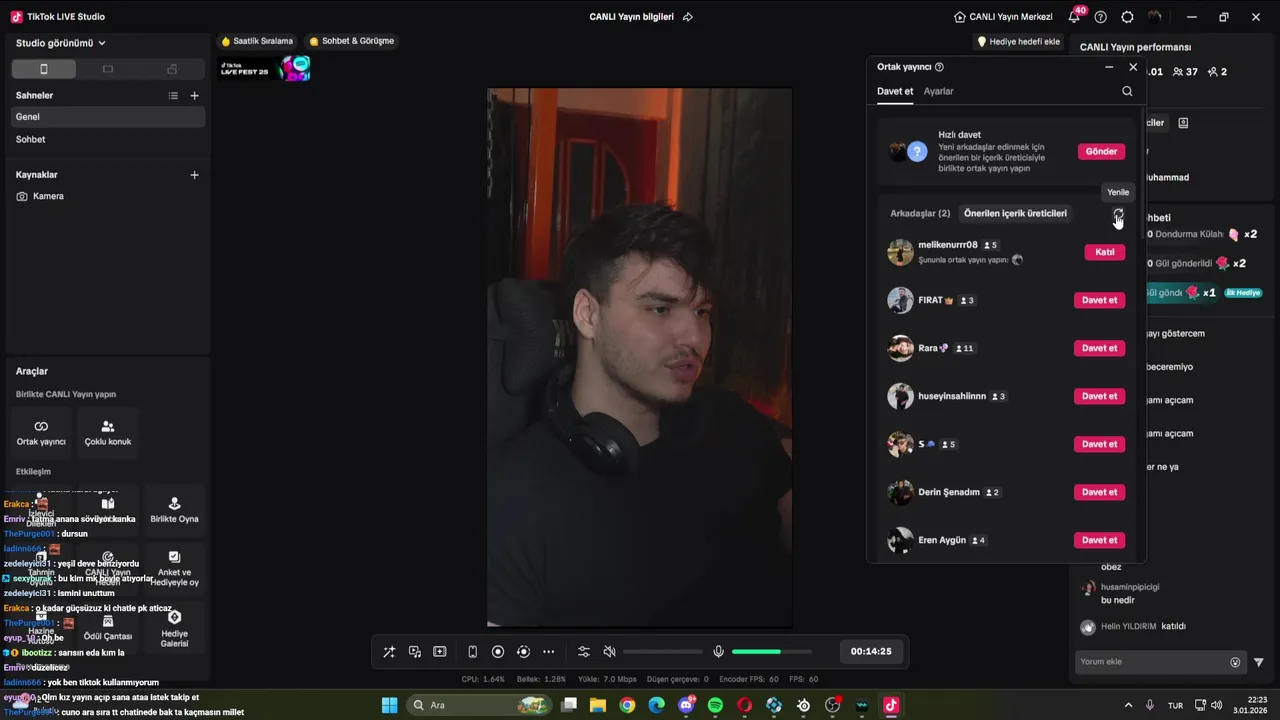Click the dashed-circle replay capture icon
This screenshot has width=1280, height=720.
tap(523, 652)
